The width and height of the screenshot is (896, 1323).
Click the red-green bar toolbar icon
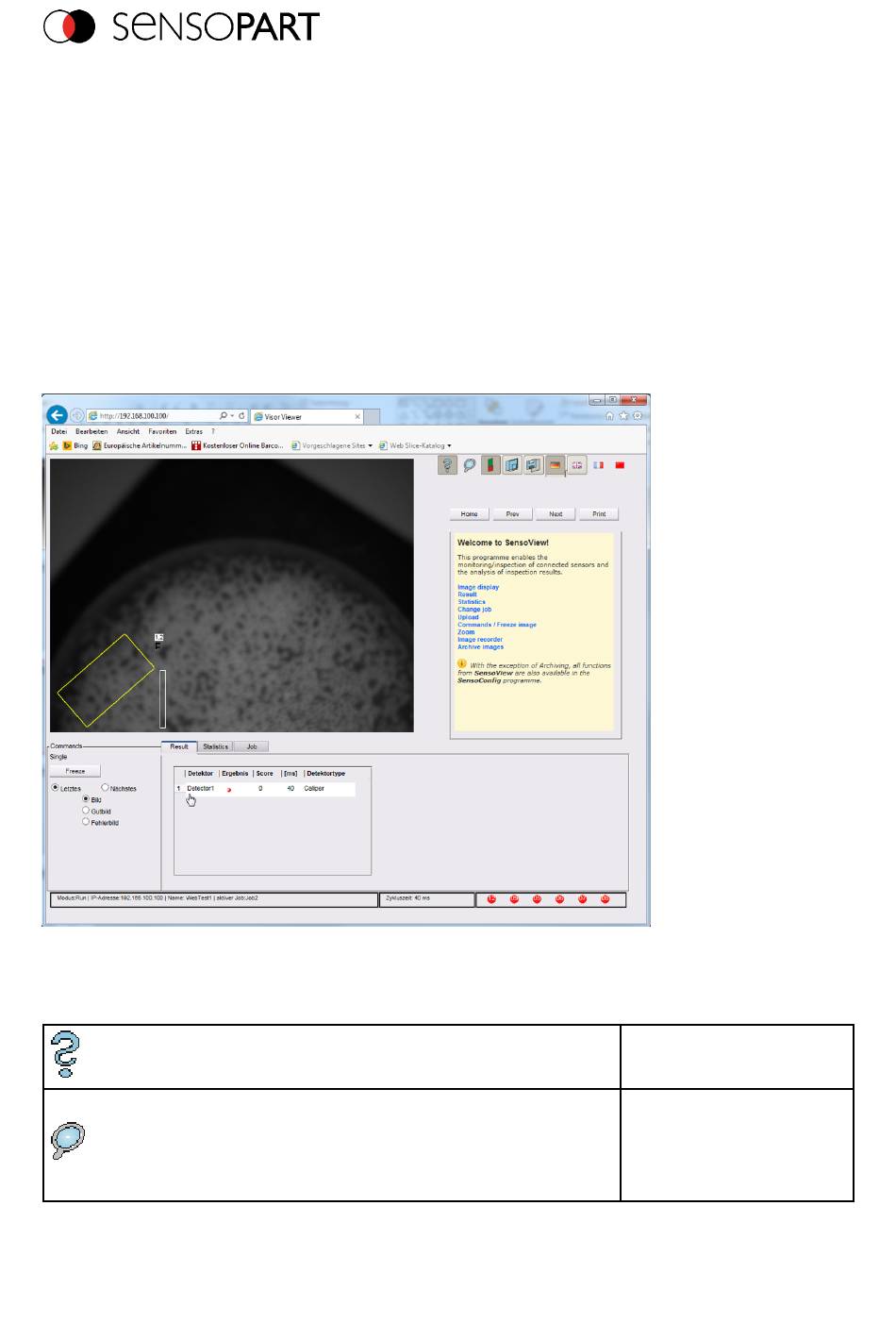point(491,465)
